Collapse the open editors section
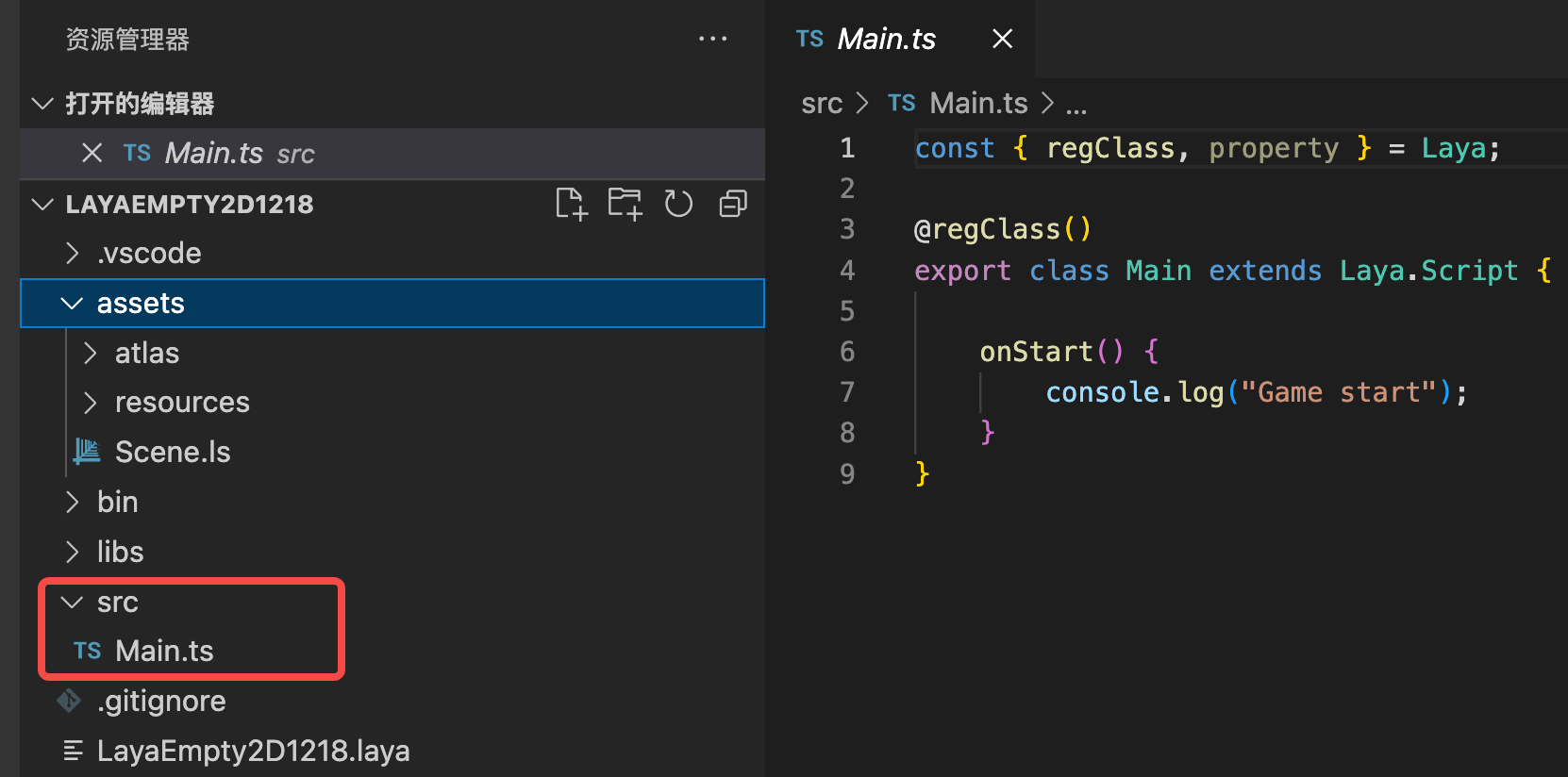This screenshot has width=1568, height=777. click(x=42, y=104)
